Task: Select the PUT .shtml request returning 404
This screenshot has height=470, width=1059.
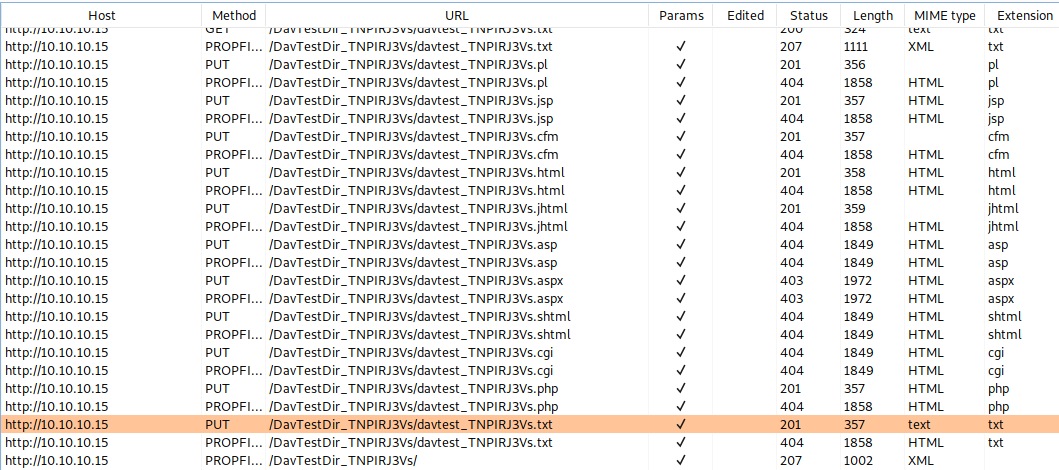Action: tap(410, 316)
